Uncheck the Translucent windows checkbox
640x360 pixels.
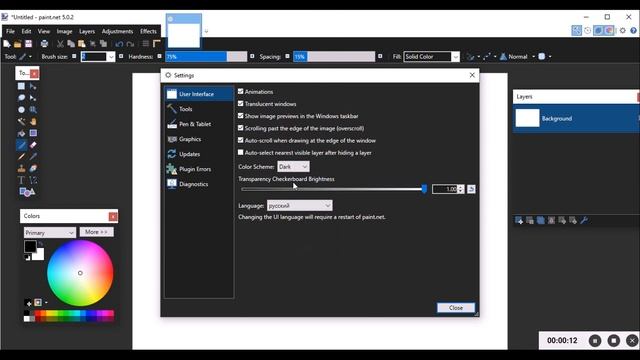240,104
